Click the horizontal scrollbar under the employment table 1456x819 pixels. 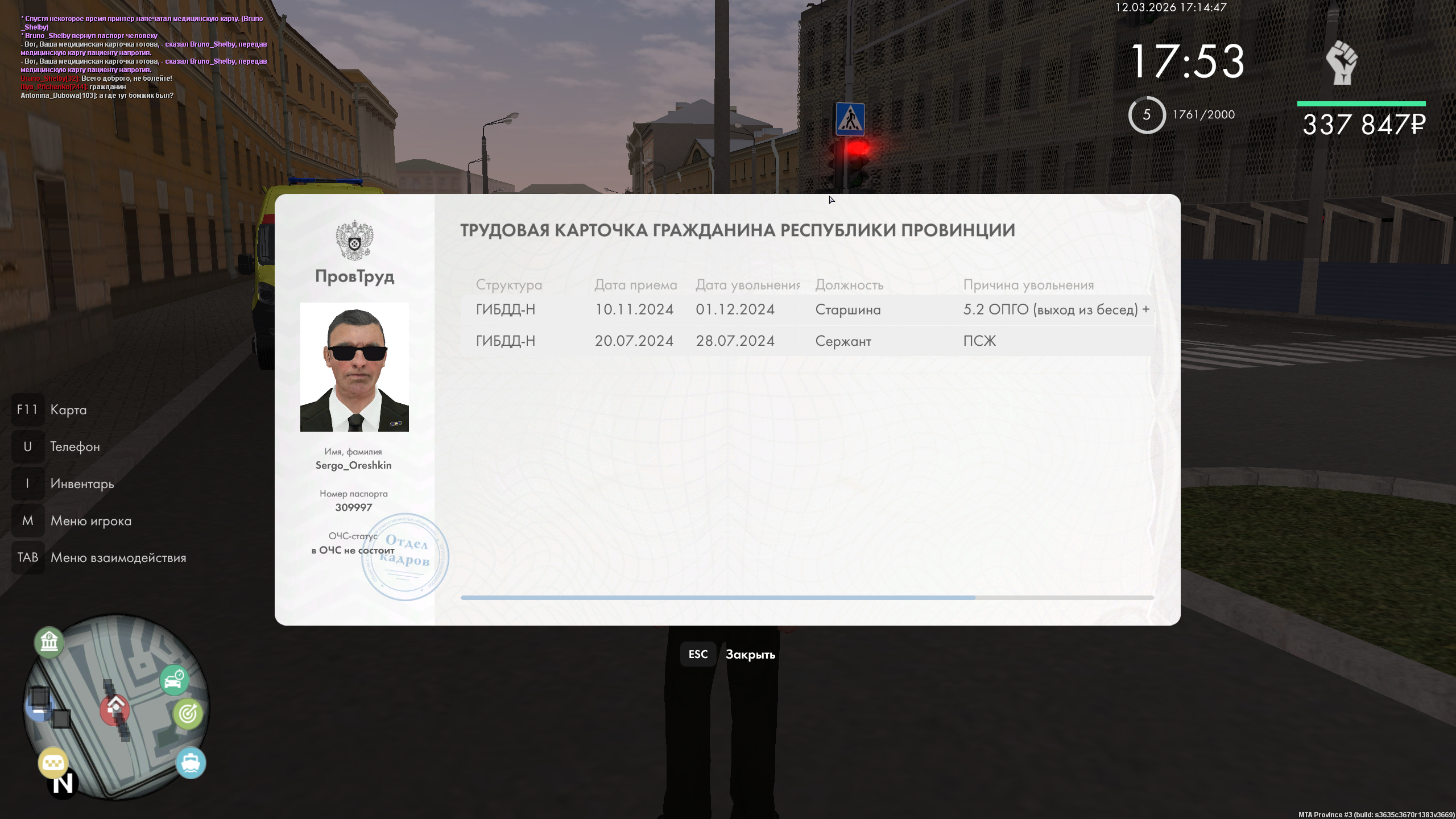(x=718, y=598)
